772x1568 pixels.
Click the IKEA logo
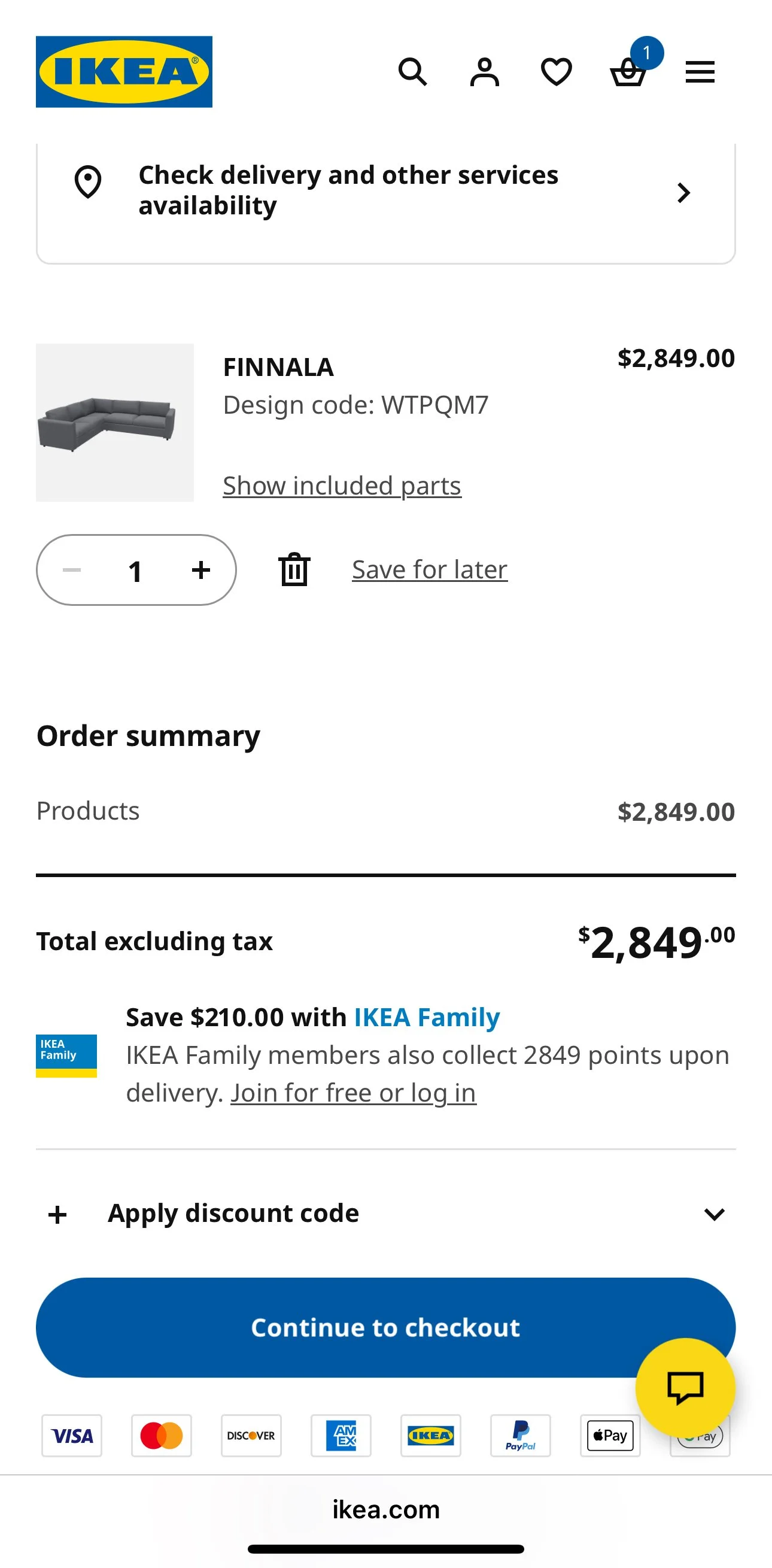pyautogui.click(x=124, y=72)
